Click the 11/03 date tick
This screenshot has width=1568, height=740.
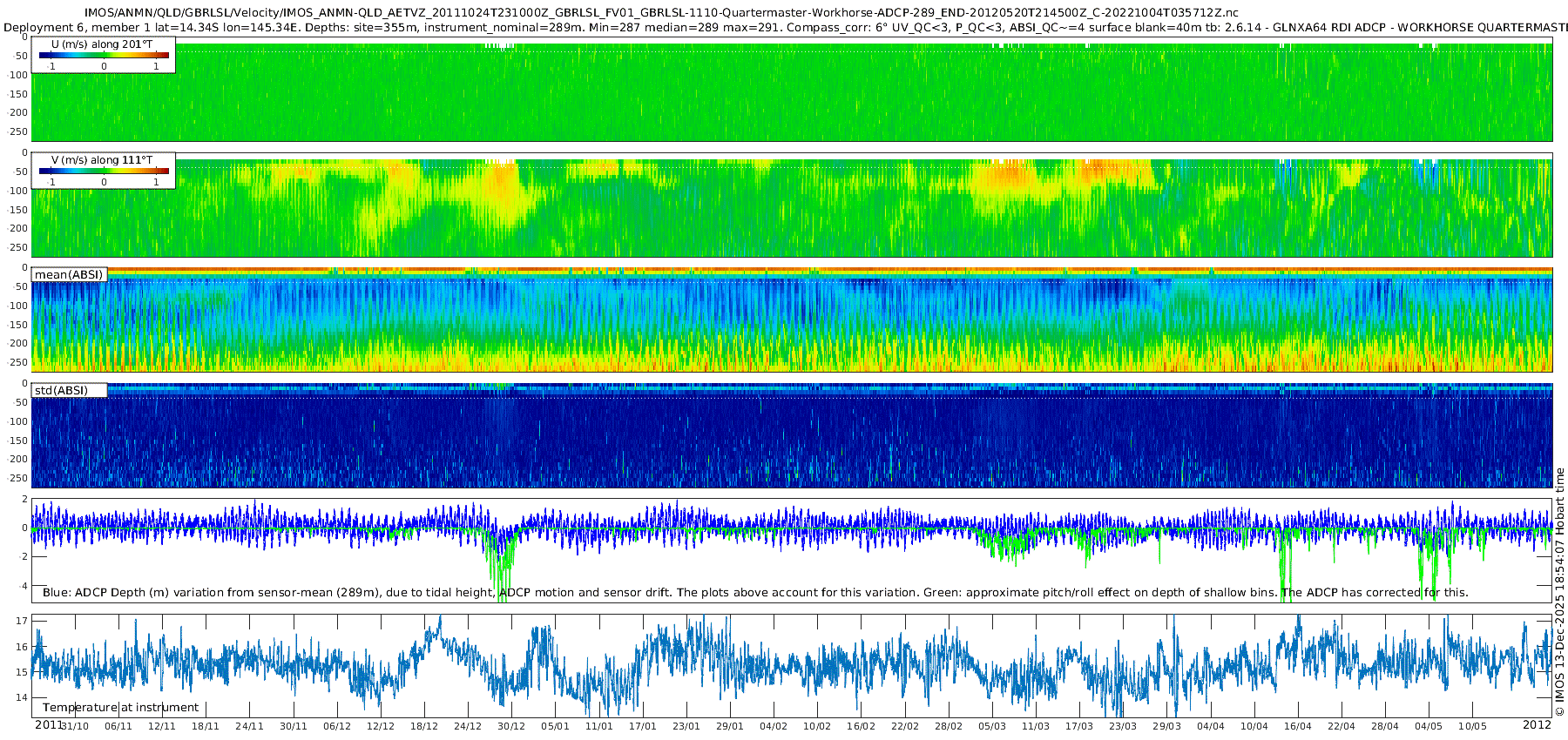pos(1036,726)
